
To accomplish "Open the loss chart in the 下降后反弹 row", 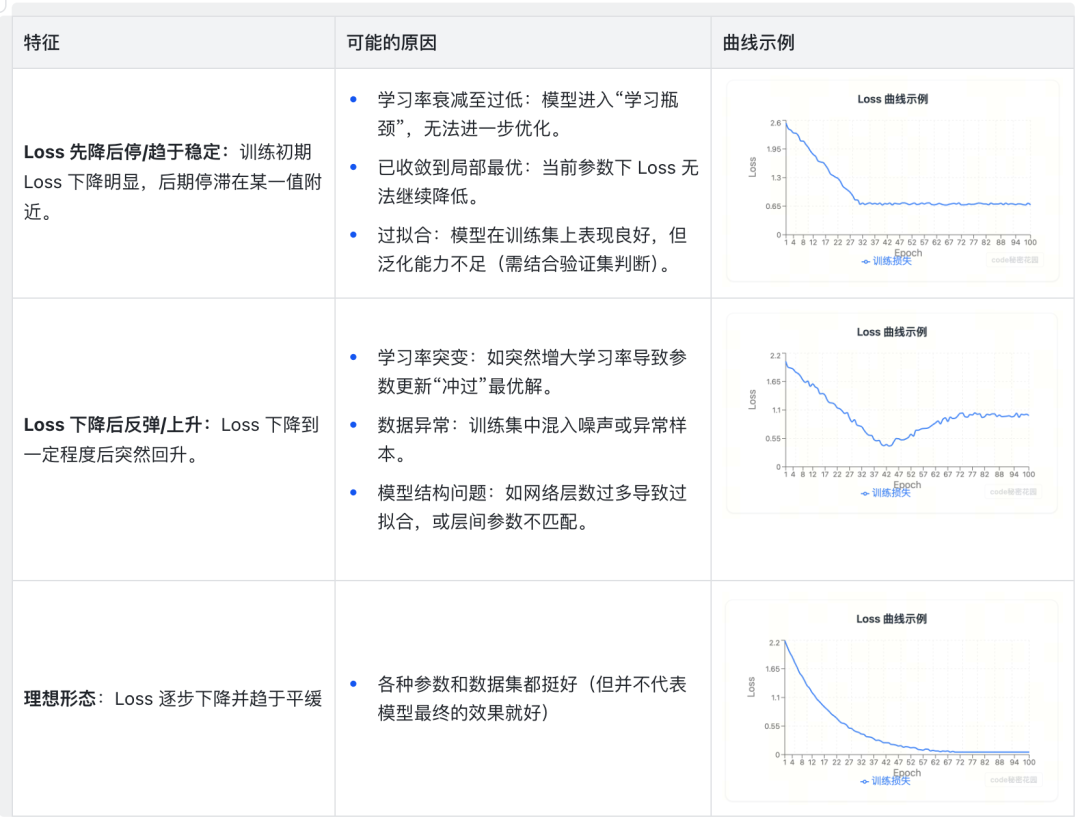I will click(x=892, y=413).
